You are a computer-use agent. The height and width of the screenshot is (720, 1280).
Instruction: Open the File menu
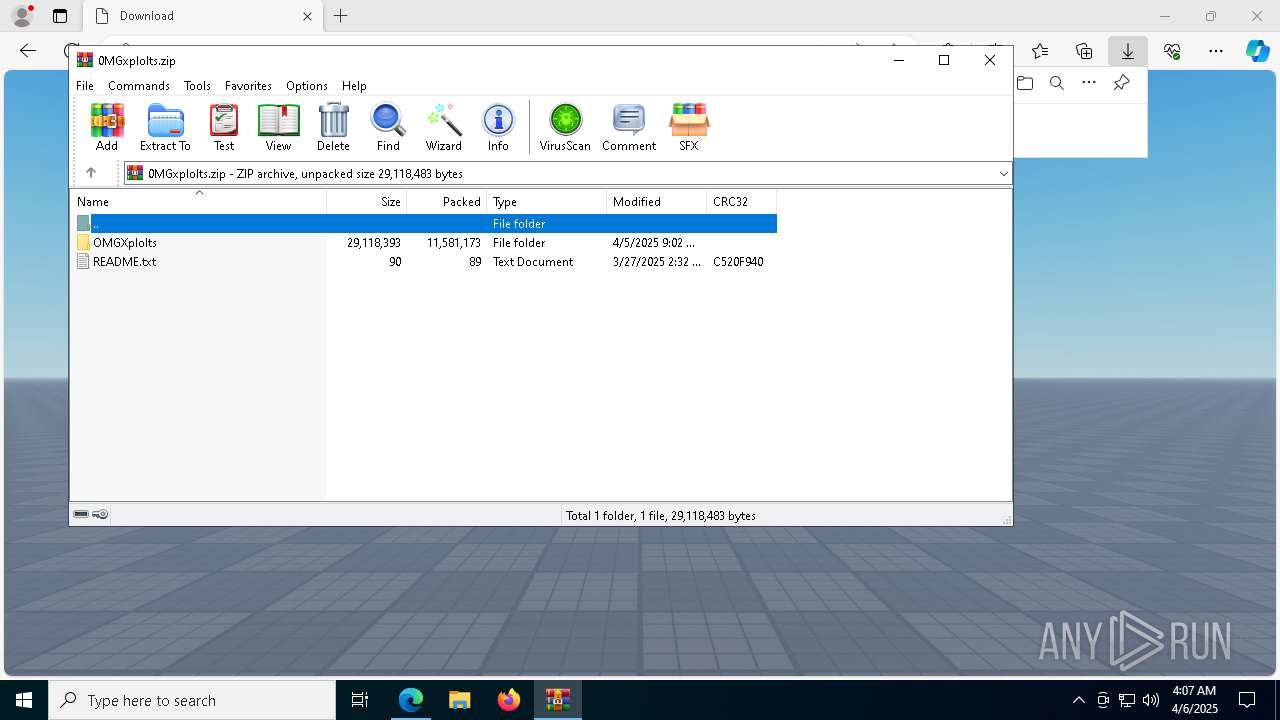point(85,86)
